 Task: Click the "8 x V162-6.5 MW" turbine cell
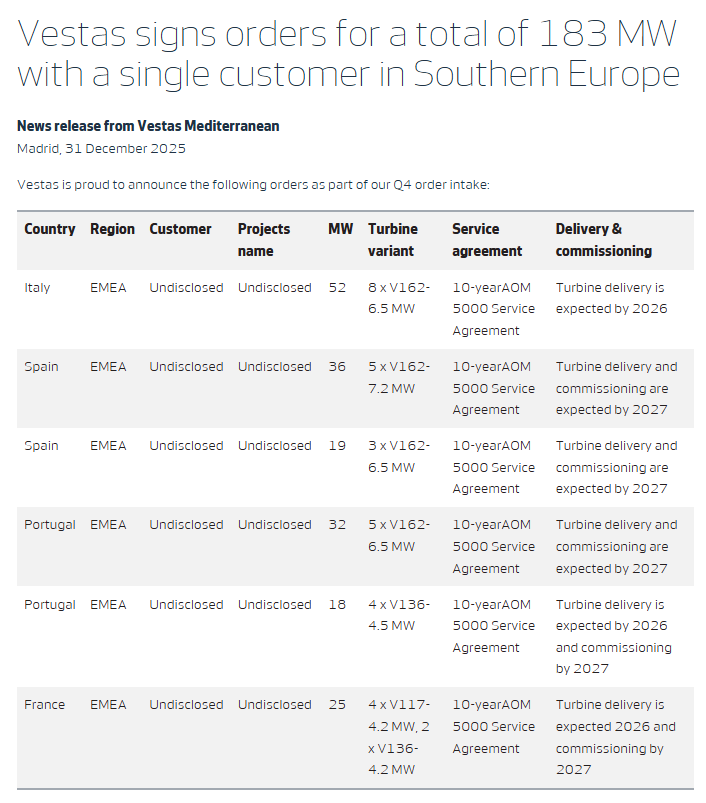[x=399, y=298]
